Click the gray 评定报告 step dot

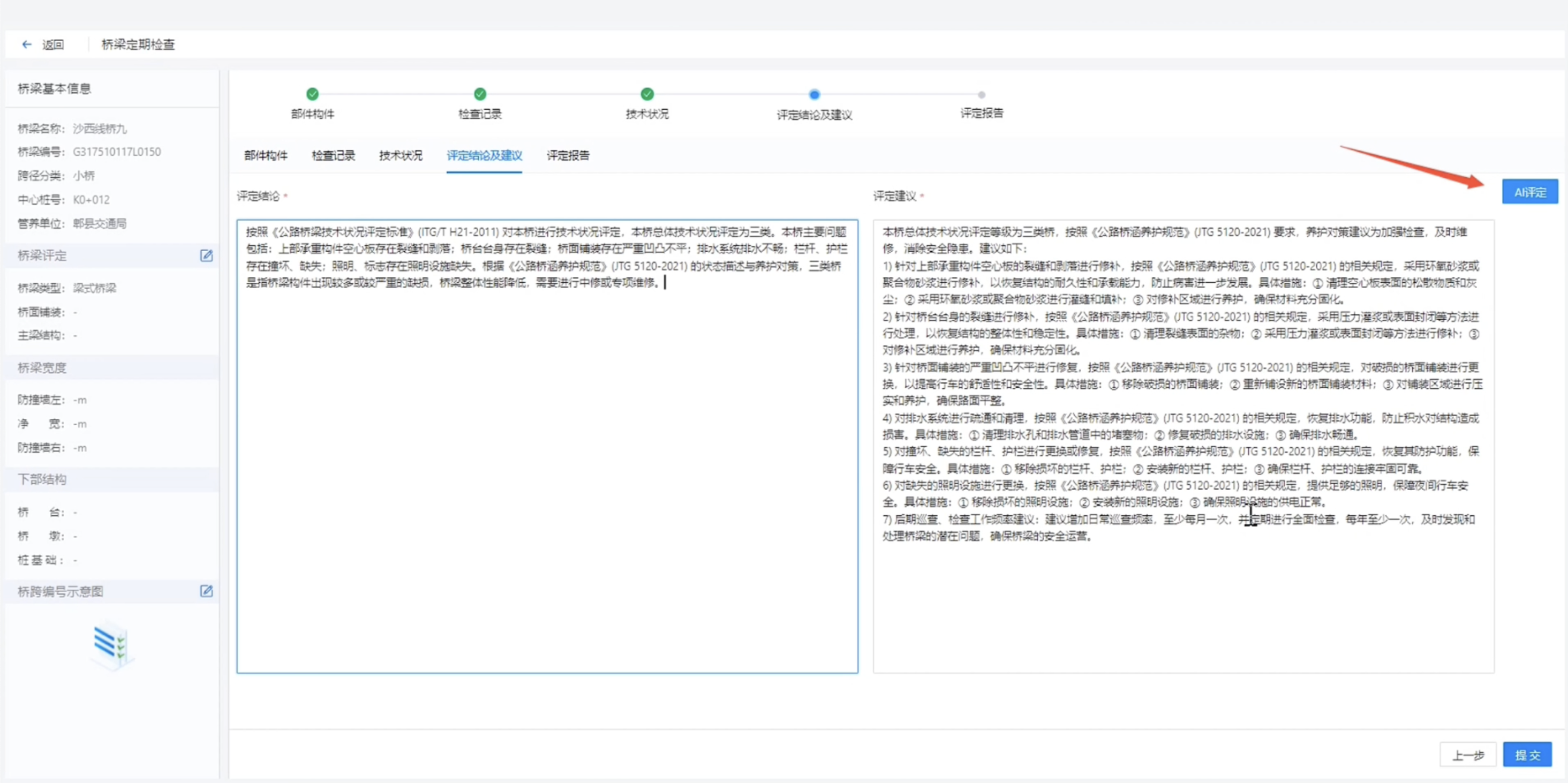tap(981, 95)
